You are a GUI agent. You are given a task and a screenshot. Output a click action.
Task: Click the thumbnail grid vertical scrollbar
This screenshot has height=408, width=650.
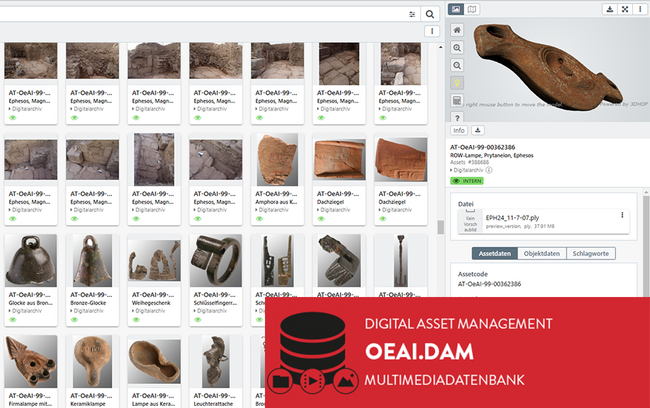tap(440, 227)
